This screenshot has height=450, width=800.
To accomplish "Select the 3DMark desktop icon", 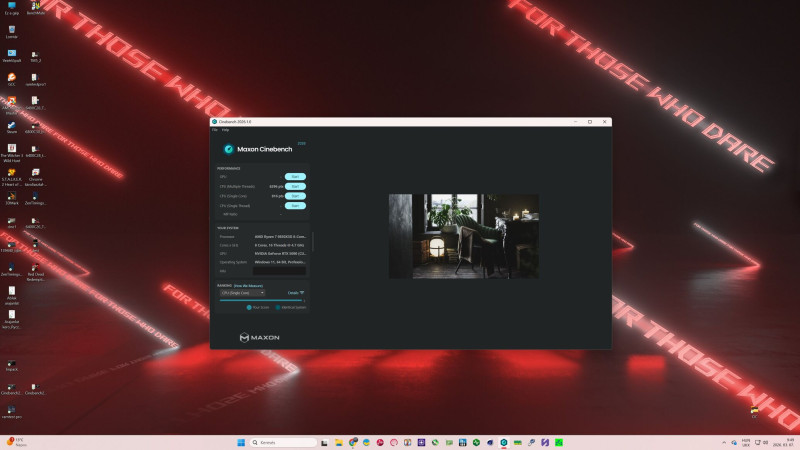I will 11,198.
